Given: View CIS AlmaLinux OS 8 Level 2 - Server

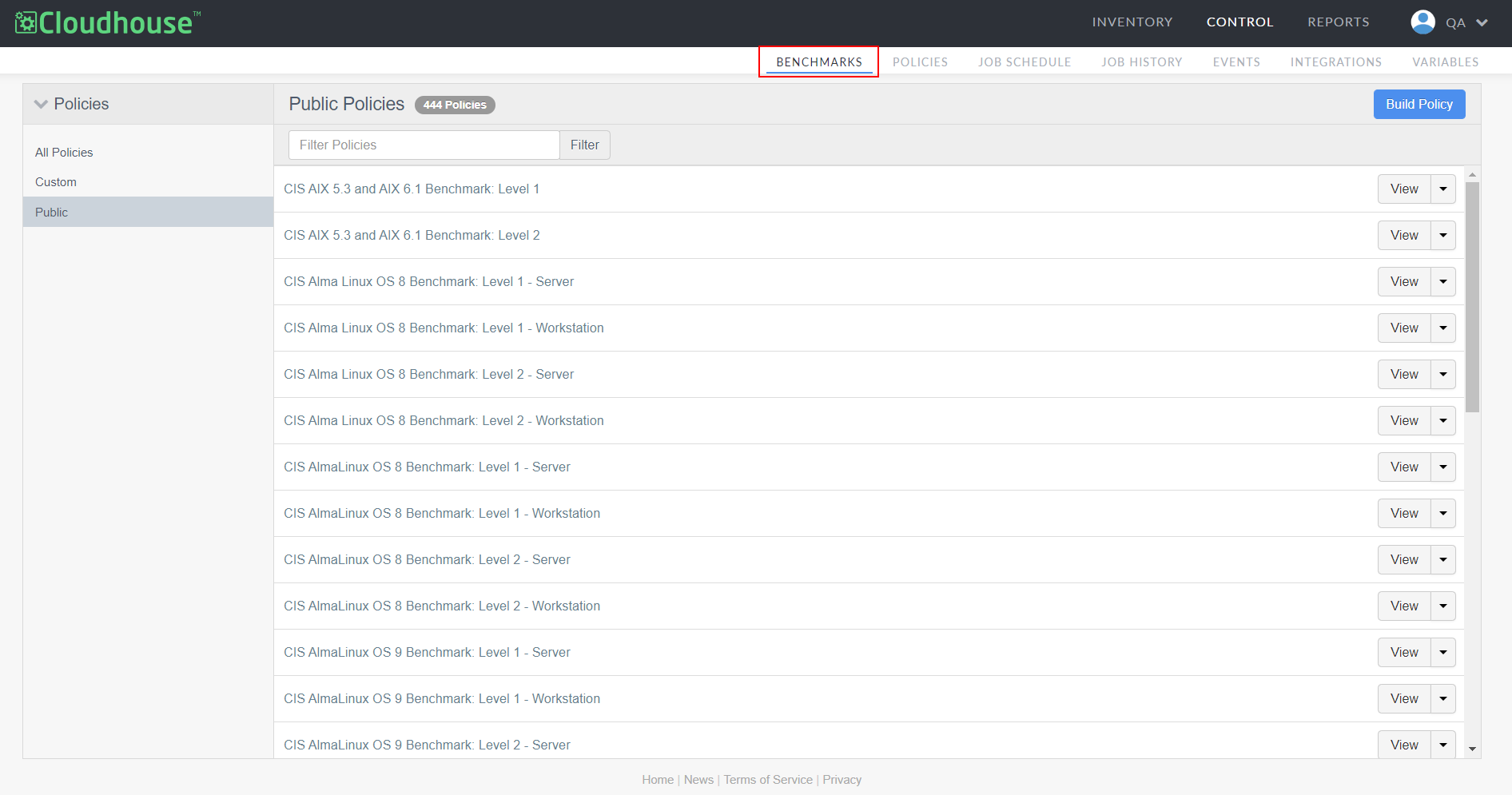Looking at the screenshot, I should (x=1404, y=560).
